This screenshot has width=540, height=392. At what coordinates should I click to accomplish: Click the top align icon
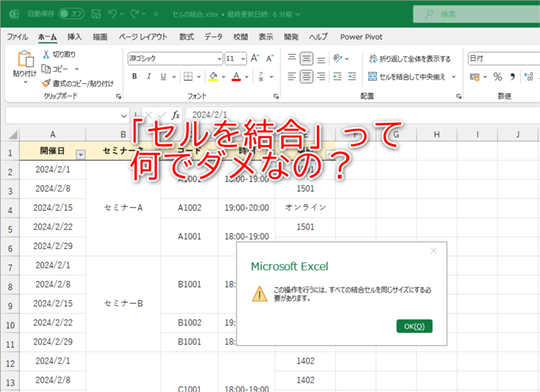(292, 58)
